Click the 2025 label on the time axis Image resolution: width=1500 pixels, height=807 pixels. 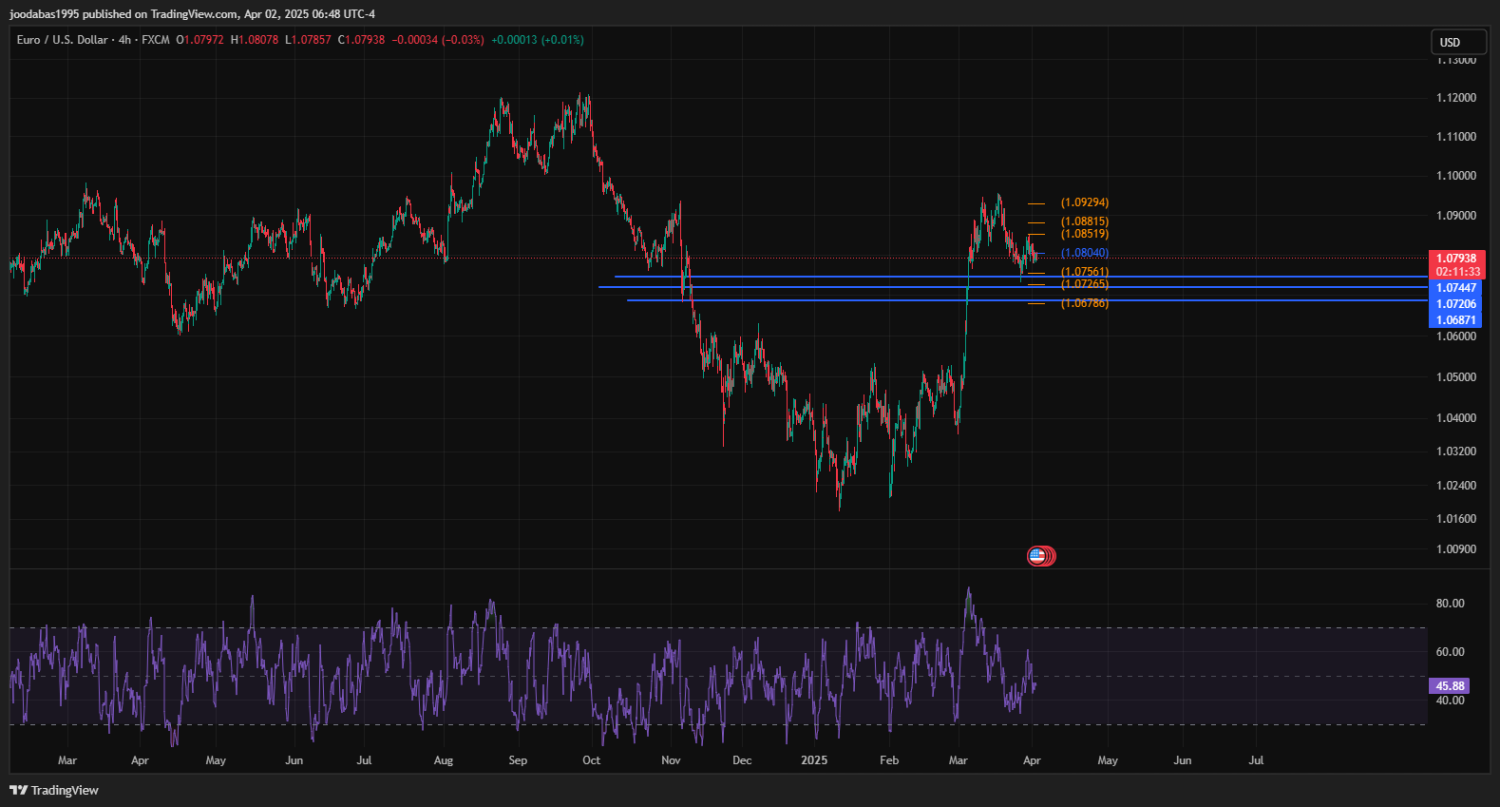[x=815, y=760]
